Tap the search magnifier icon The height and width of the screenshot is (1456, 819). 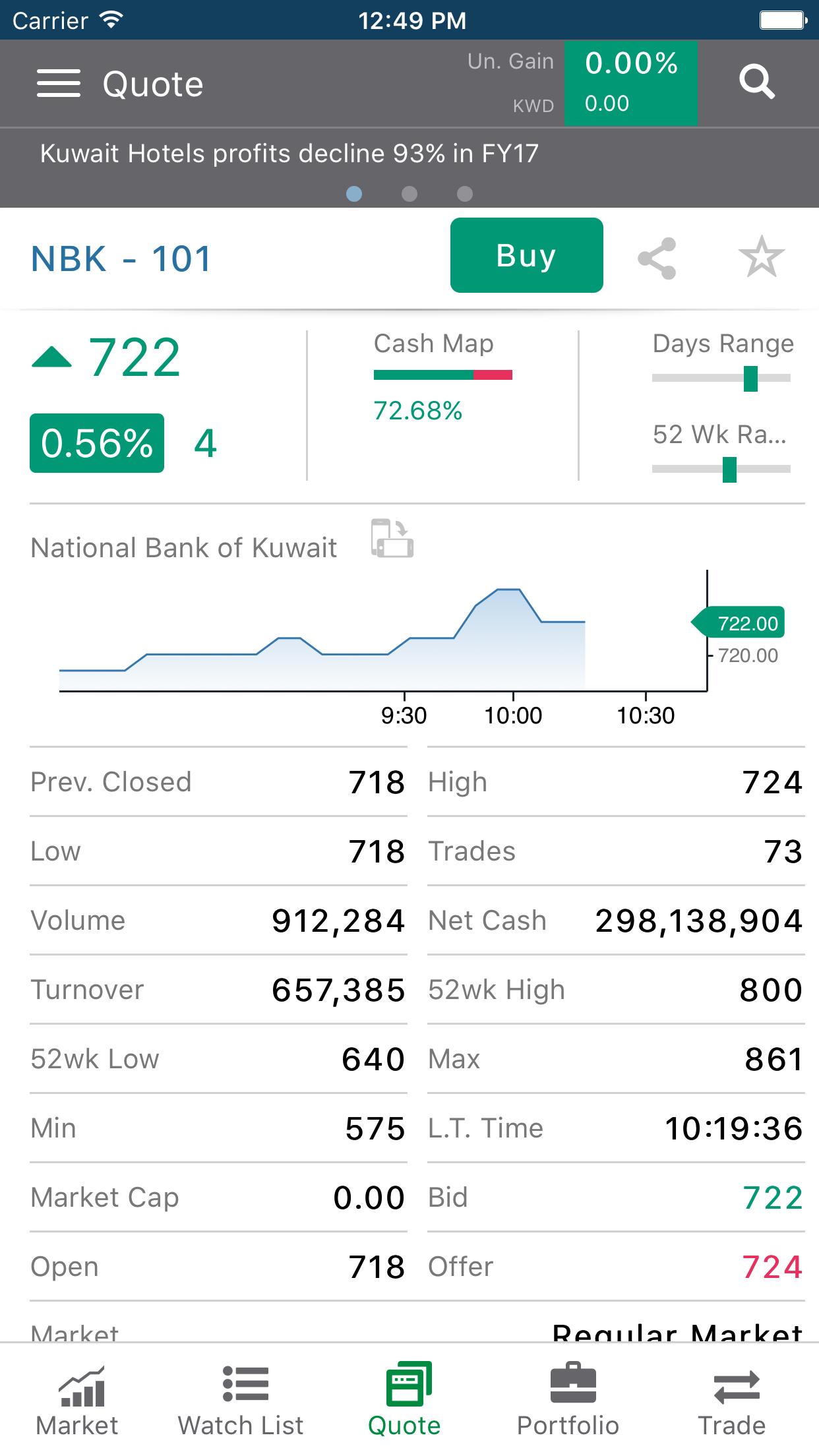(x=756, y=82)
